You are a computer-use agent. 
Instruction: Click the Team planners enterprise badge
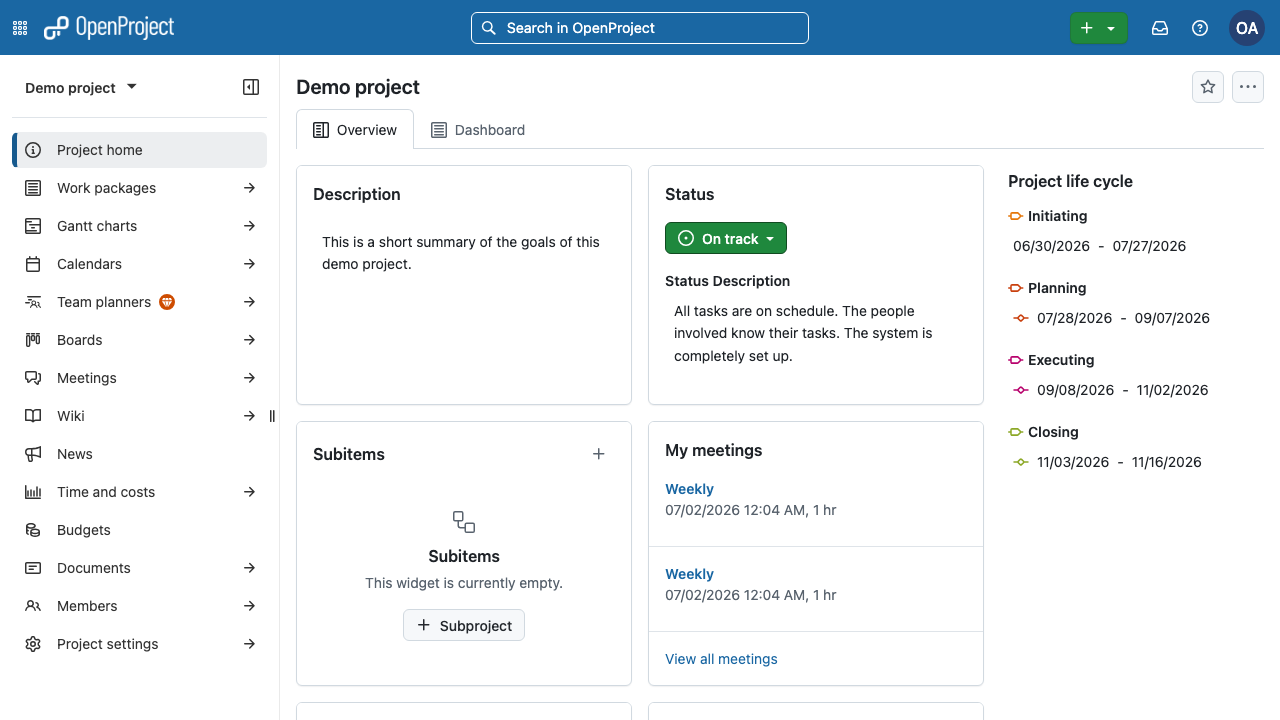[x=167, y=302]
